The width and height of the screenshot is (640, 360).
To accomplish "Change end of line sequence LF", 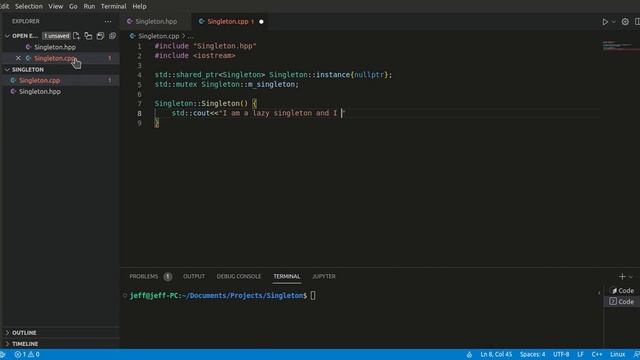I will 580,354.
